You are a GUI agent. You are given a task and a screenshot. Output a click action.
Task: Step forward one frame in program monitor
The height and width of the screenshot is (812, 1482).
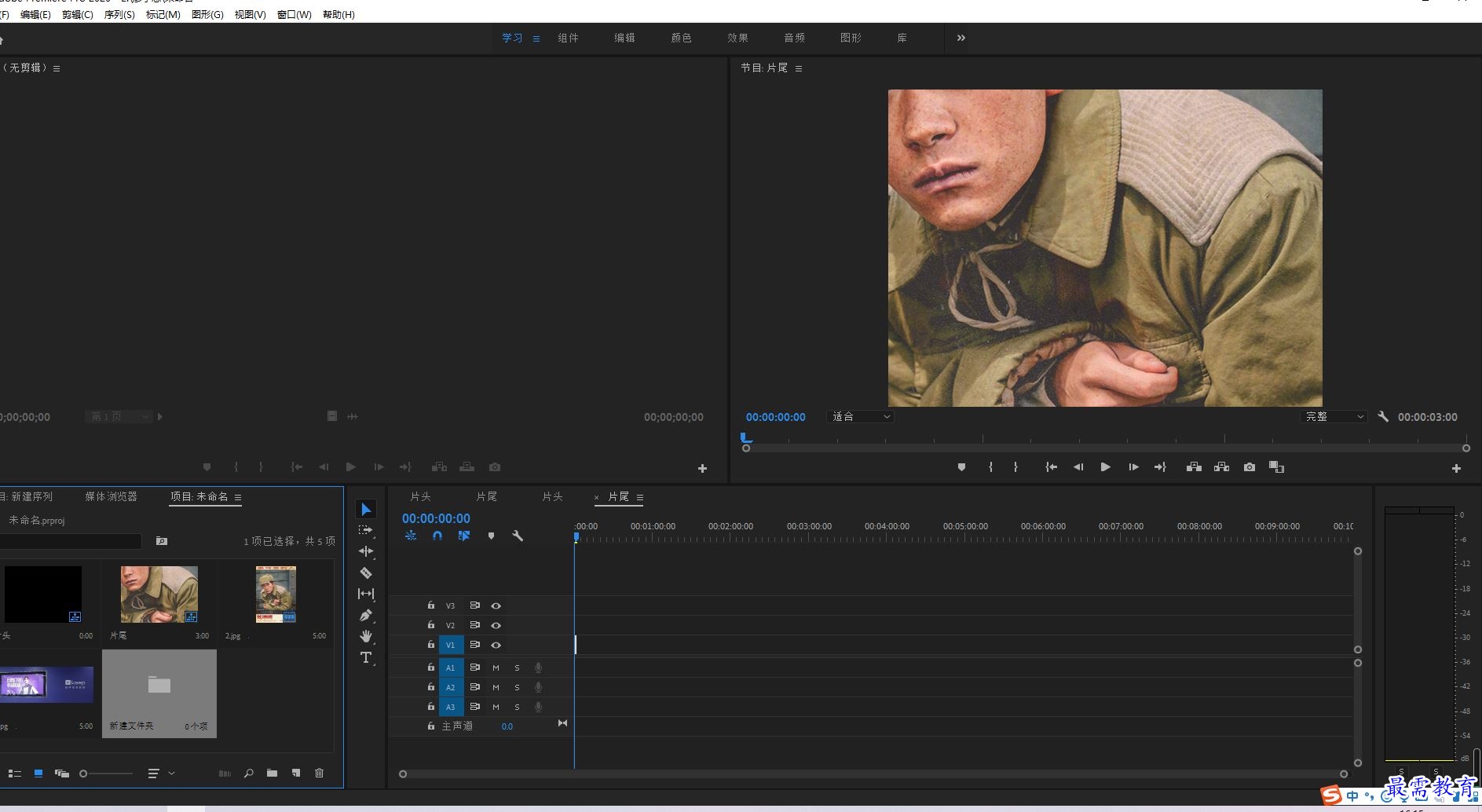tap(1133, 467)
